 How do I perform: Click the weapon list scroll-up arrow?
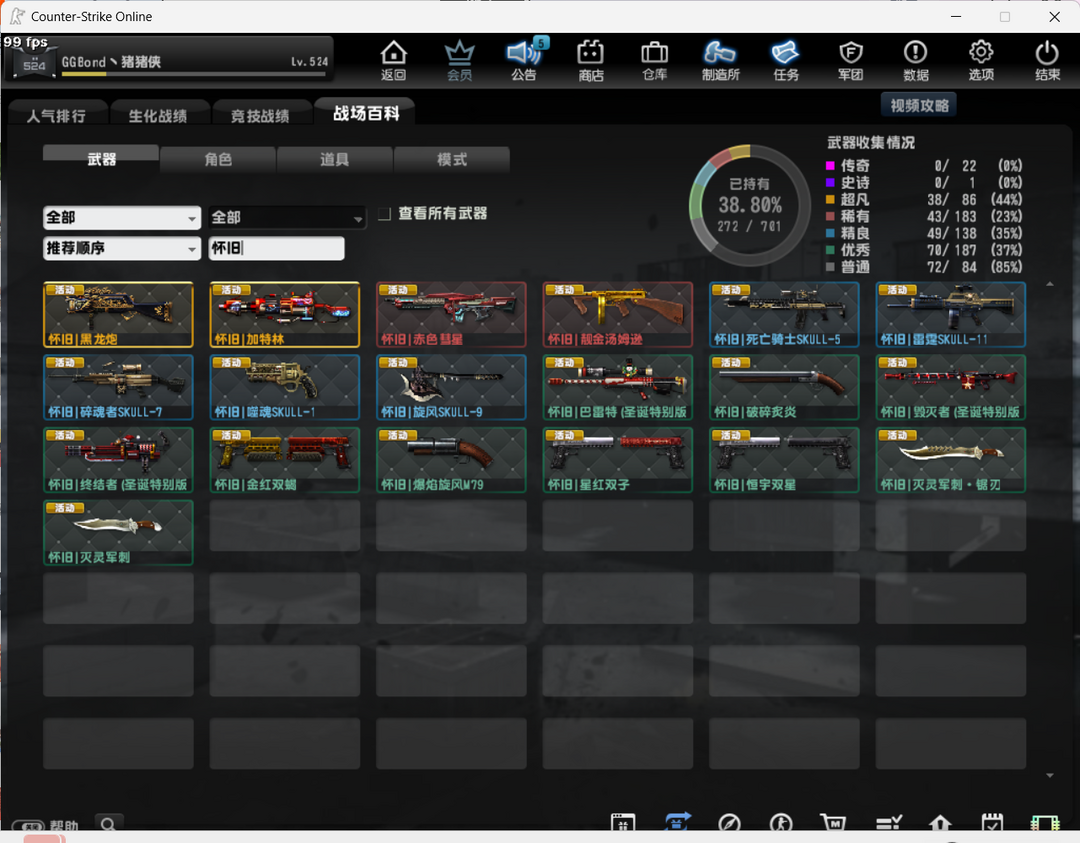(x=1050, y=284)
